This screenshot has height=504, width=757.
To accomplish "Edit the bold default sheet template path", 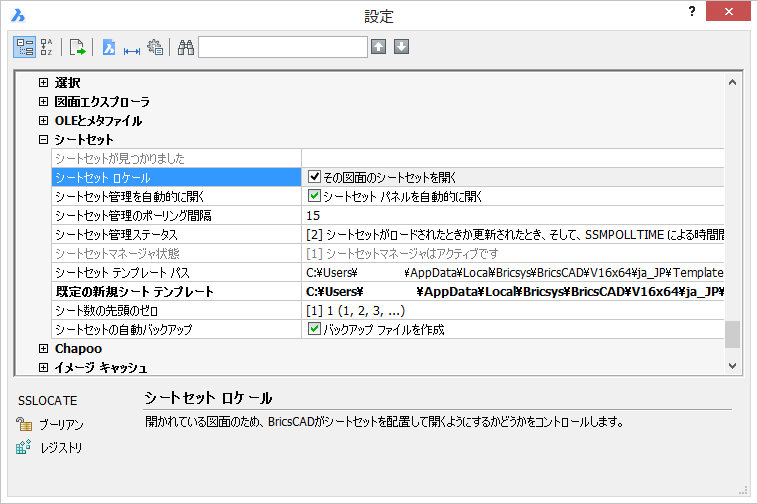I will tap(513, 291).
